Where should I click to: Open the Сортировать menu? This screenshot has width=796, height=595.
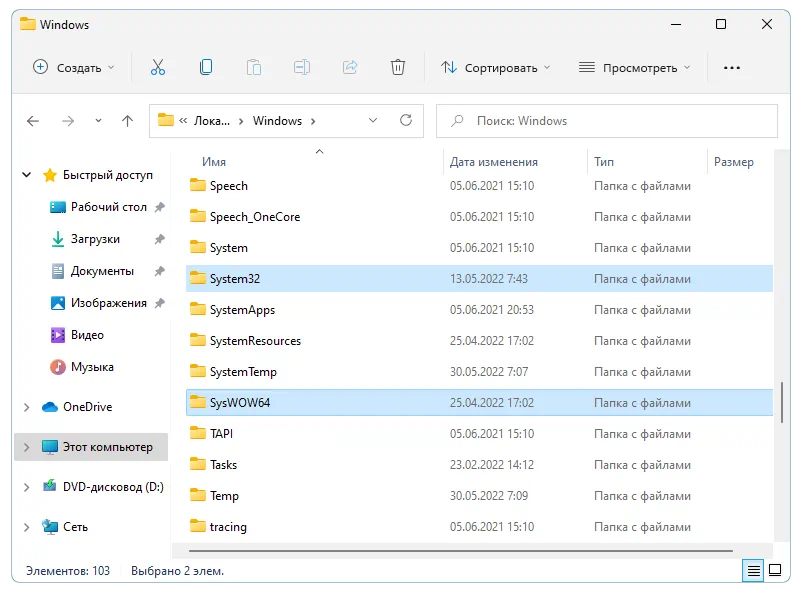(x=496, y=68)
